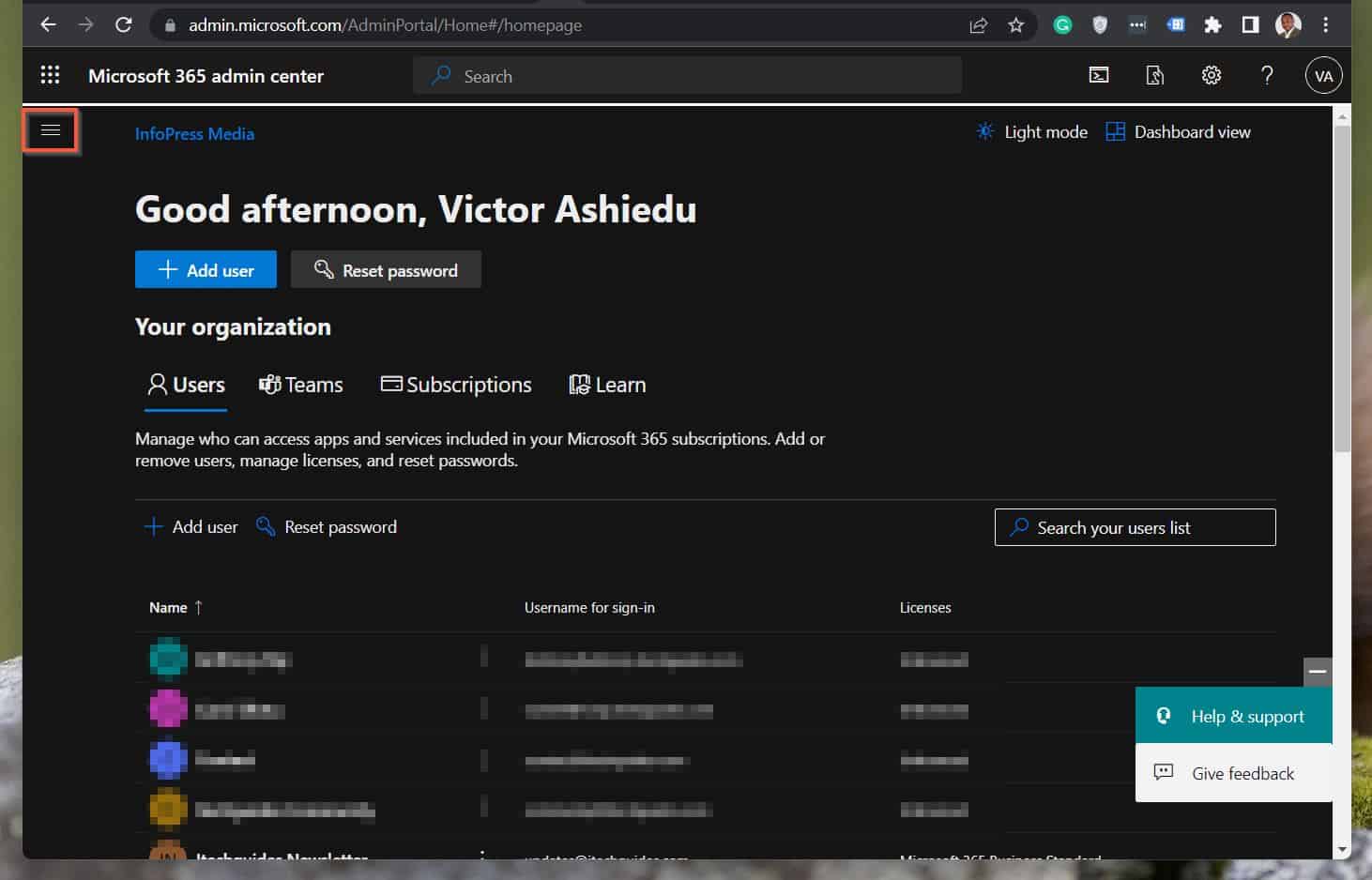The width and height of the screenshot is (1372, 880).
Task: Select the Subscriptions tab
Action: [456, 385]
